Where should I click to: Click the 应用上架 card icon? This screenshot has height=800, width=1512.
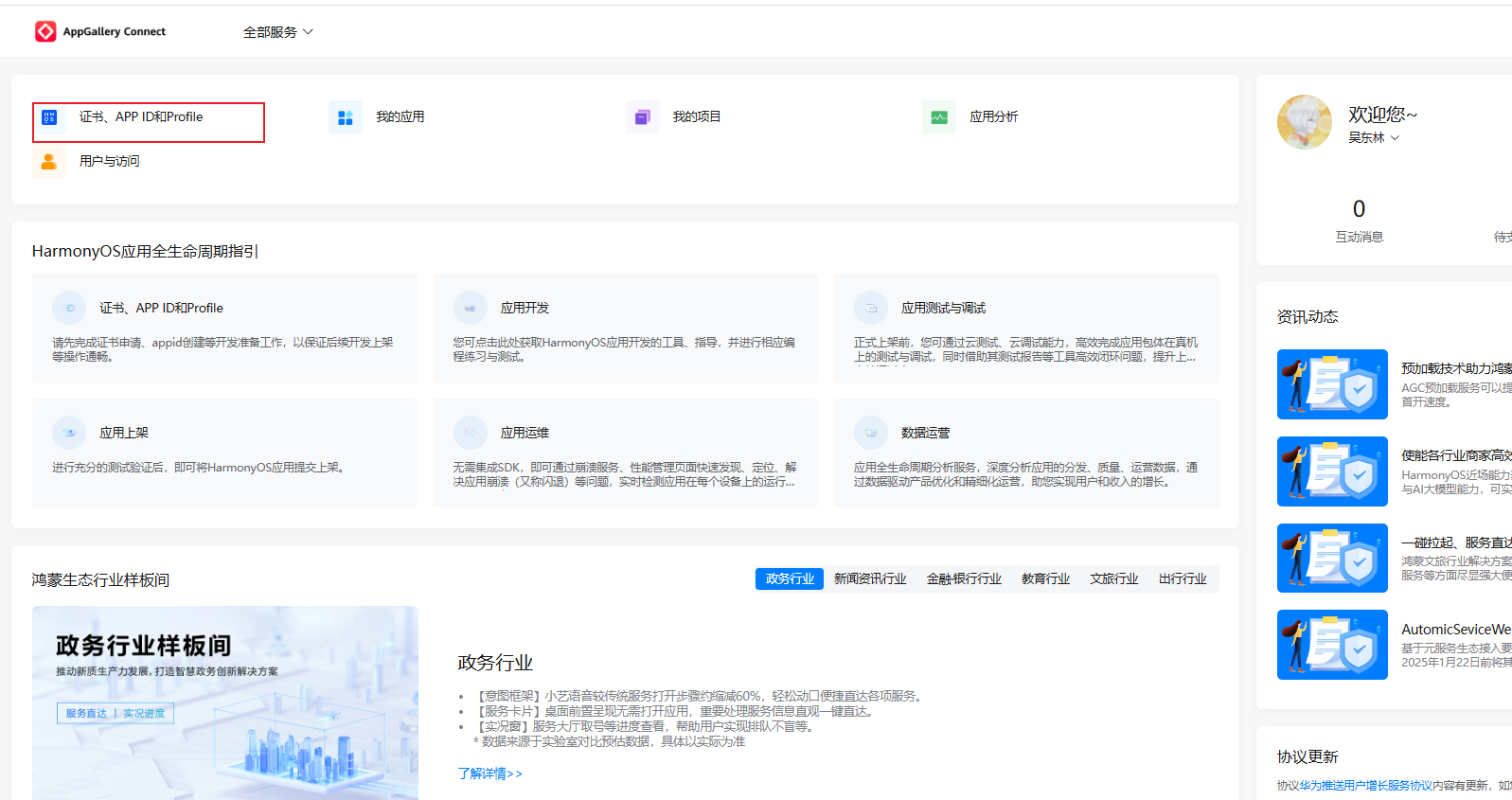pyautogui.click(x=69, y=433)
